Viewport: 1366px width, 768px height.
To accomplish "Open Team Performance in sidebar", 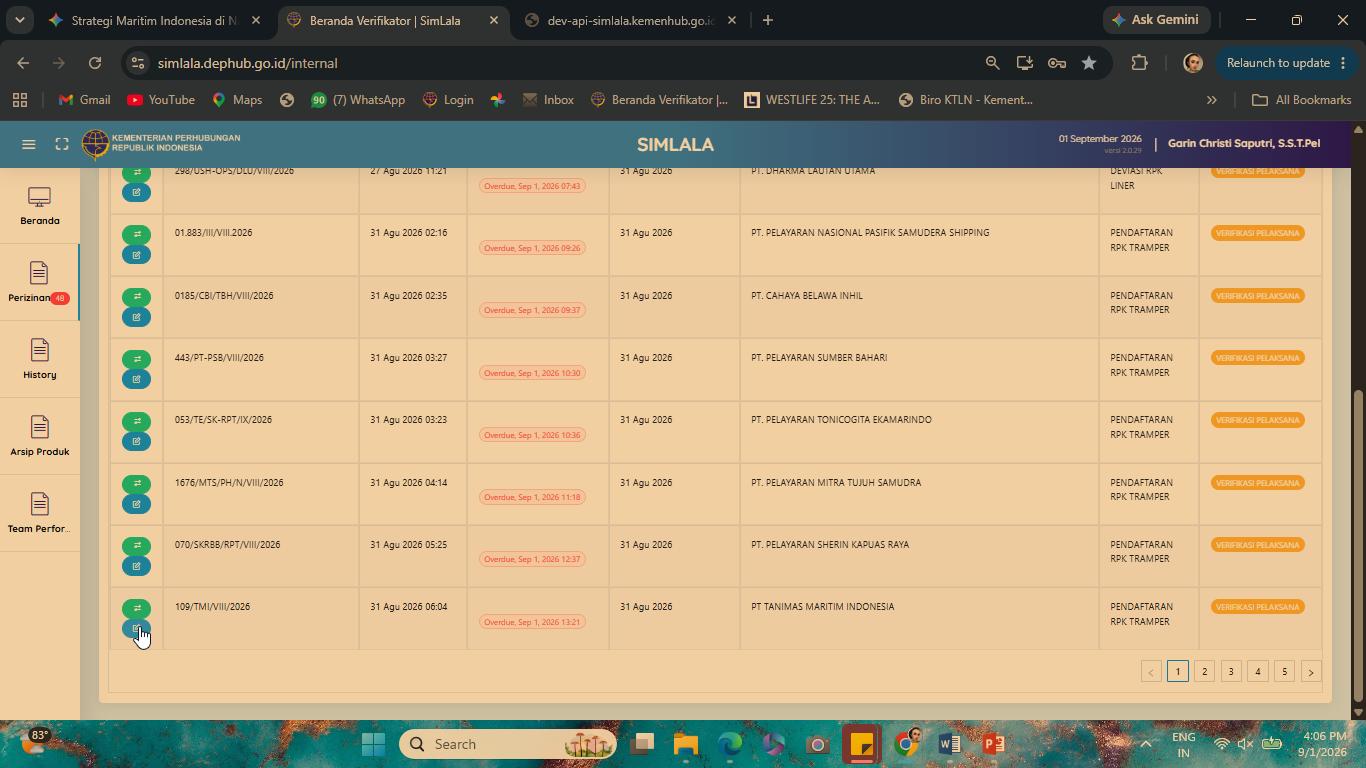I will (40, 514).
